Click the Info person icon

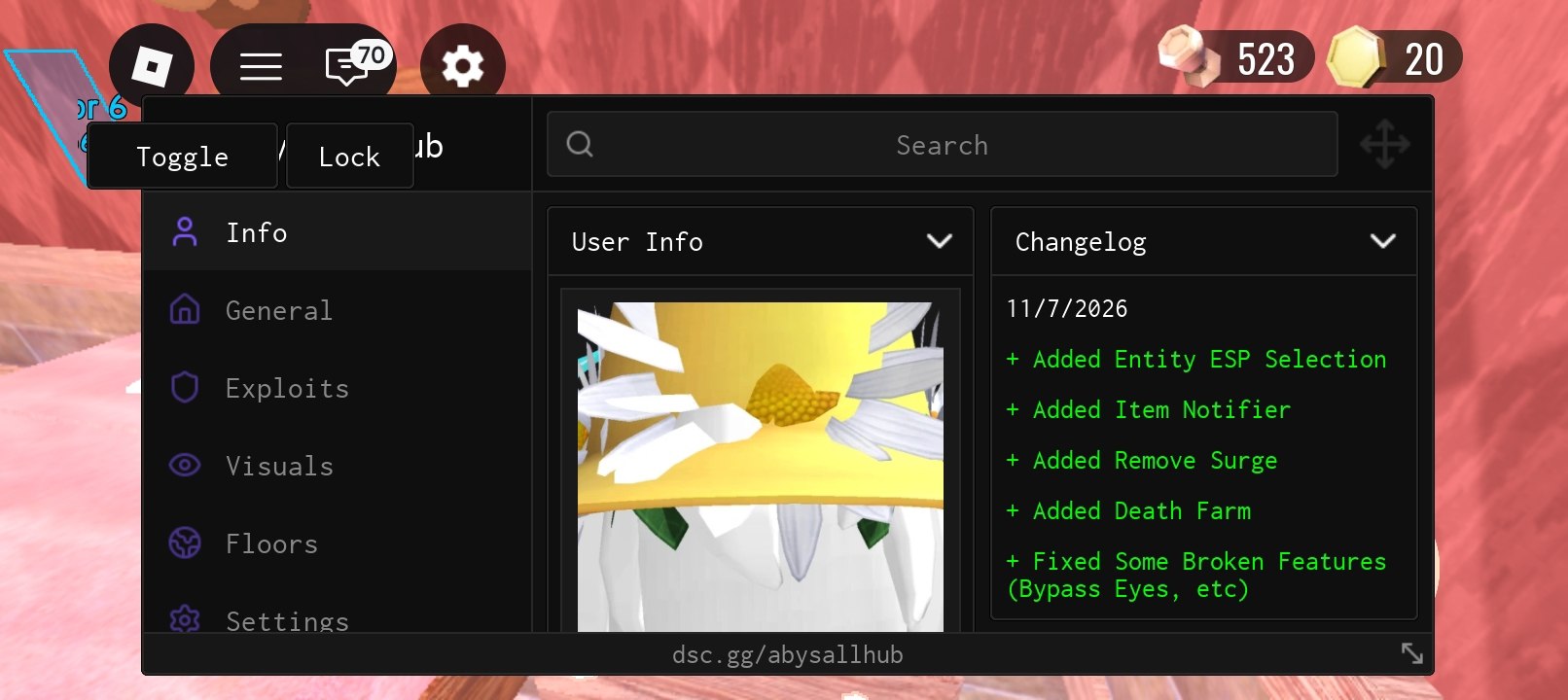pos(185,232)
